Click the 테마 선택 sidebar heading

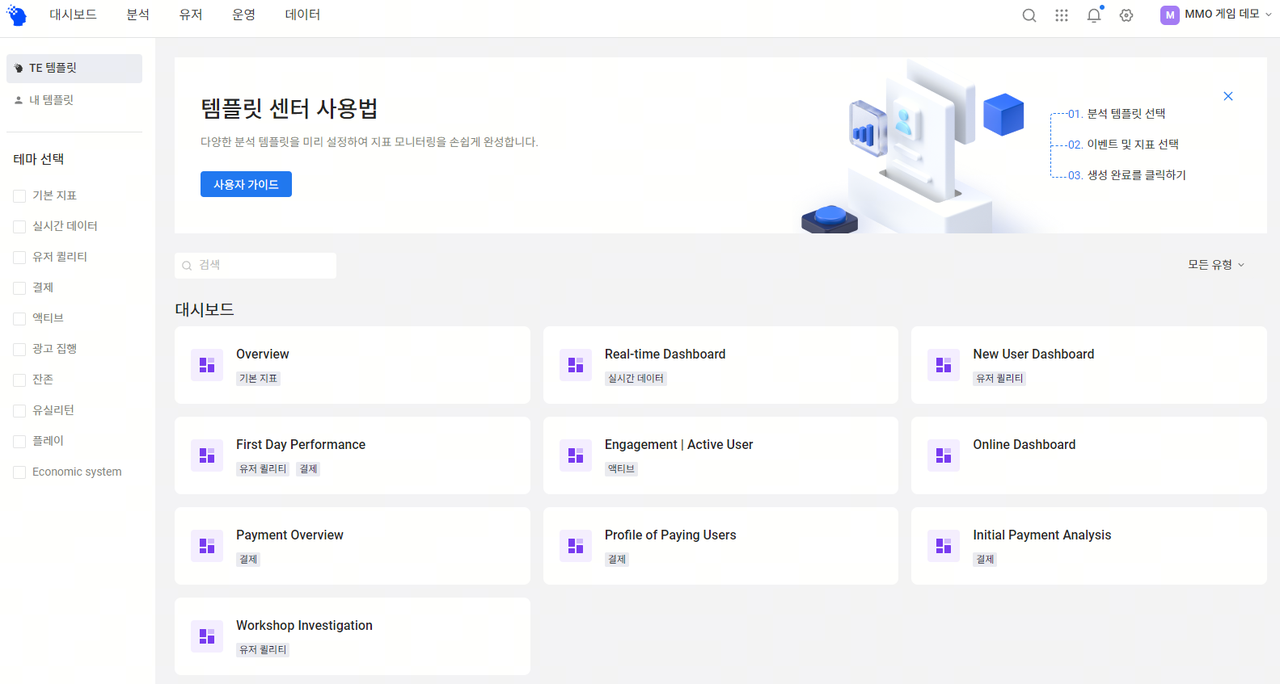pyautogui.click(x=39, y=159)
